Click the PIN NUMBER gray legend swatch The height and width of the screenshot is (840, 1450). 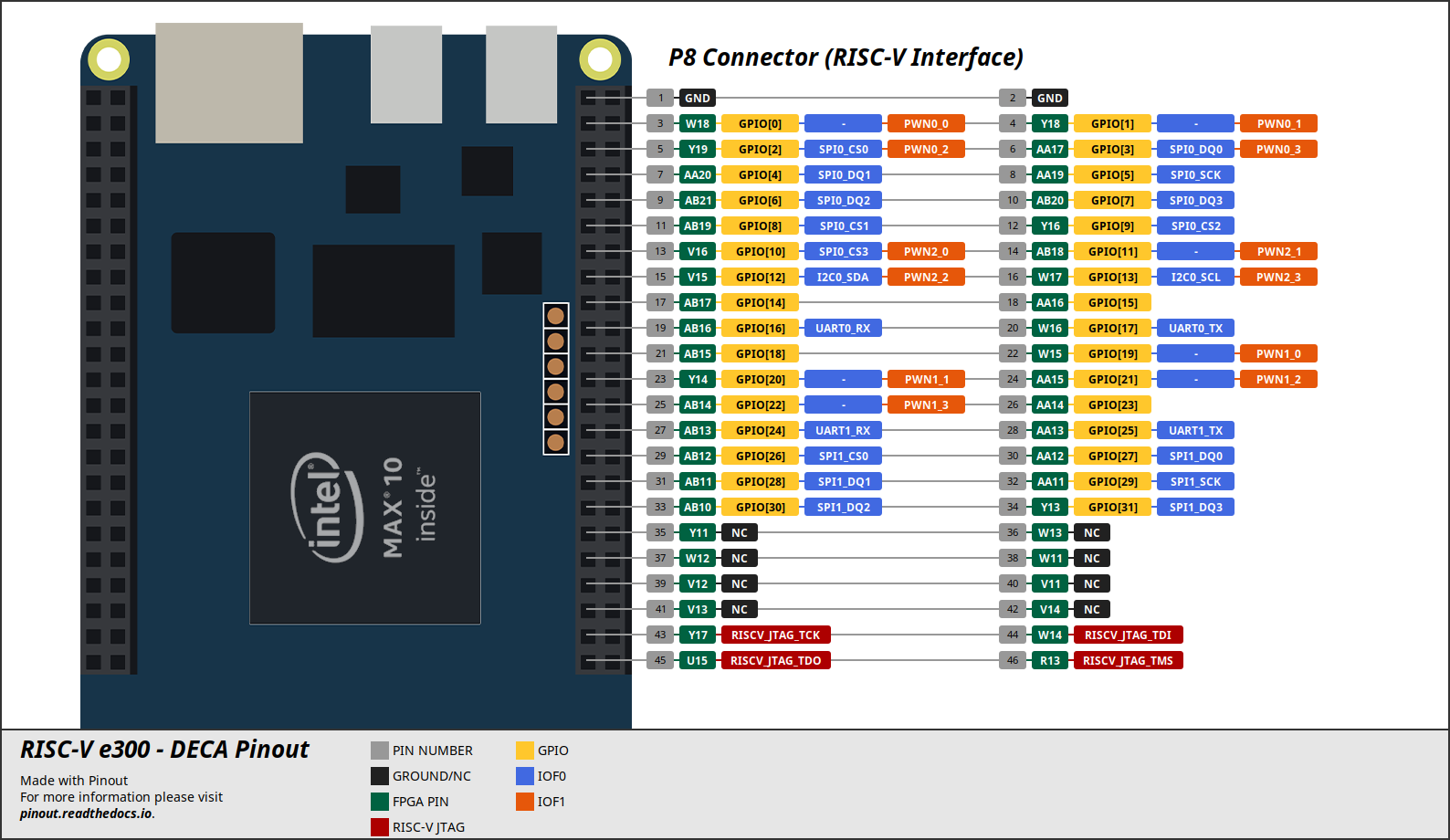380,751
